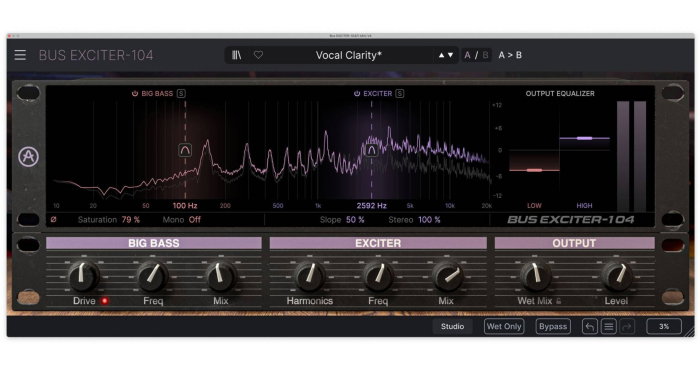Click the red Drive clip indicator
Screen dimensions: 700x372
tap(104, 301)
